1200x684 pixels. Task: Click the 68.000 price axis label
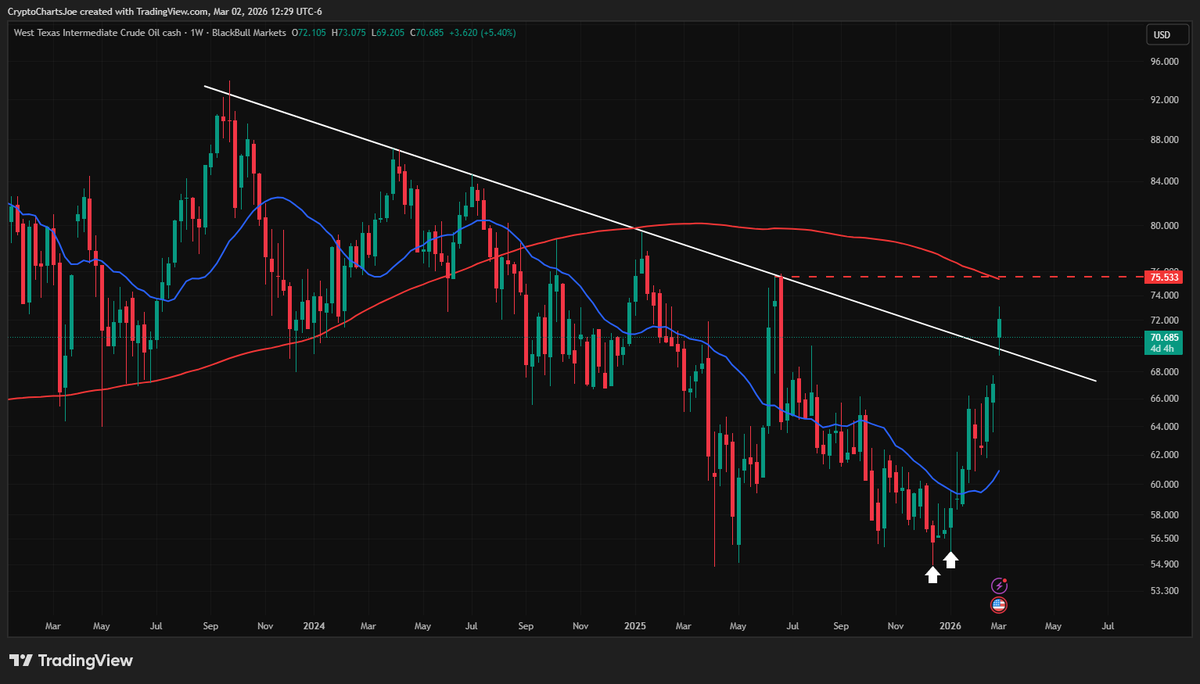click(x=1165, y=372)
